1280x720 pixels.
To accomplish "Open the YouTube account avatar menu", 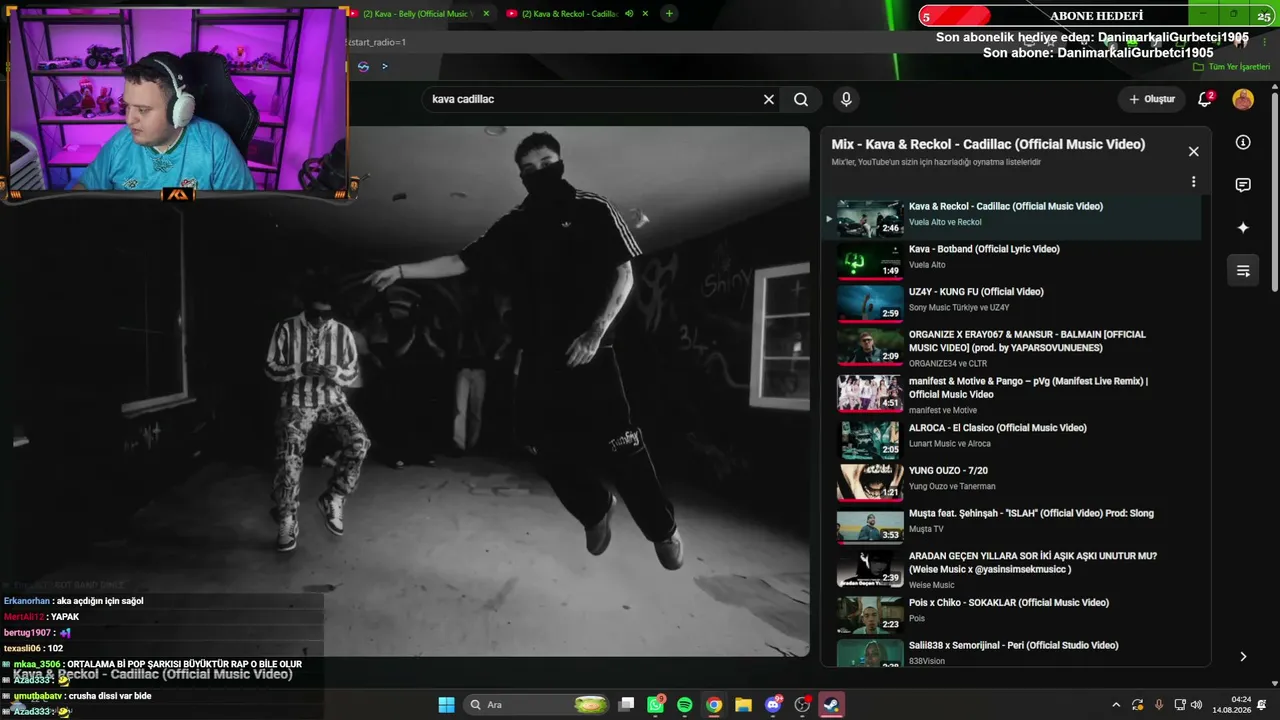I will (1243, 99).
